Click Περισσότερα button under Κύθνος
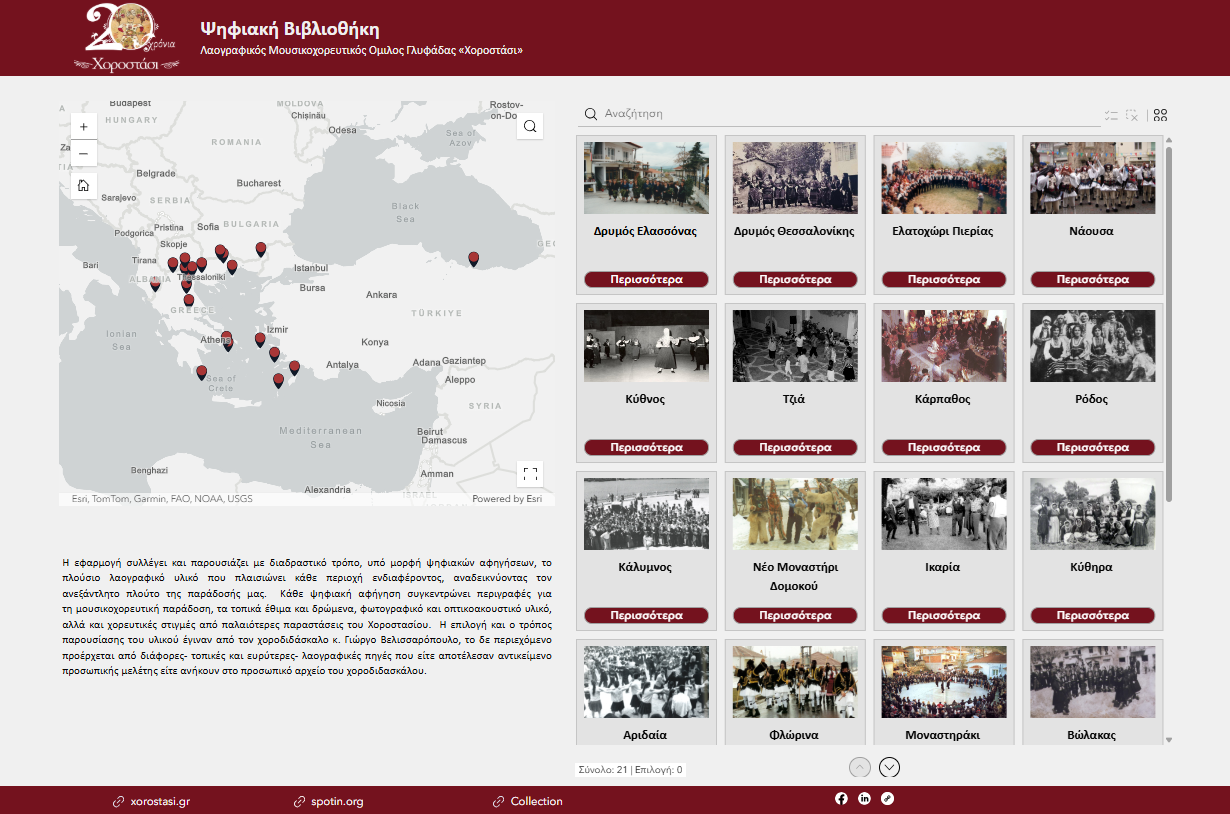 point(646,448)
